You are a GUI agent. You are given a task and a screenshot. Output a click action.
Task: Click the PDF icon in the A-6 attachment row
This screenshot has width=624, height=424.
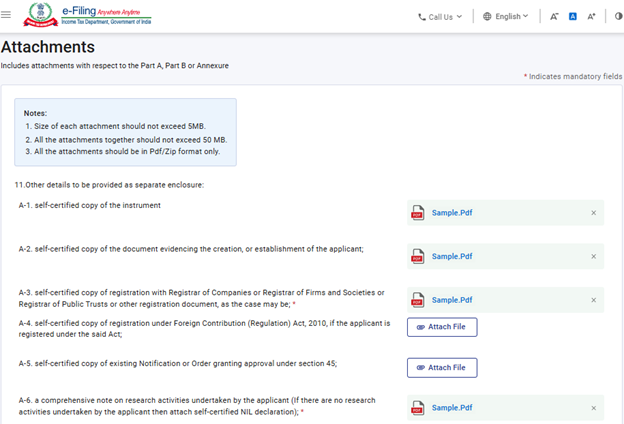[418, 407]
